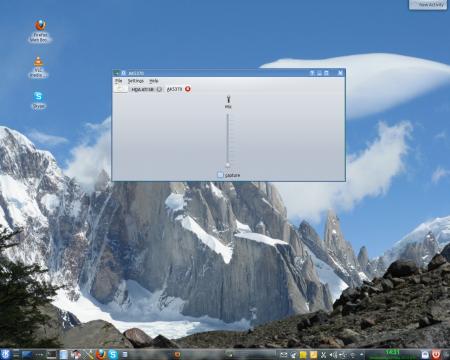The height and width of the screenshot is (360, 450).
Task: Launch Firefox from the taskbar
Action: (x=101, y=354)
